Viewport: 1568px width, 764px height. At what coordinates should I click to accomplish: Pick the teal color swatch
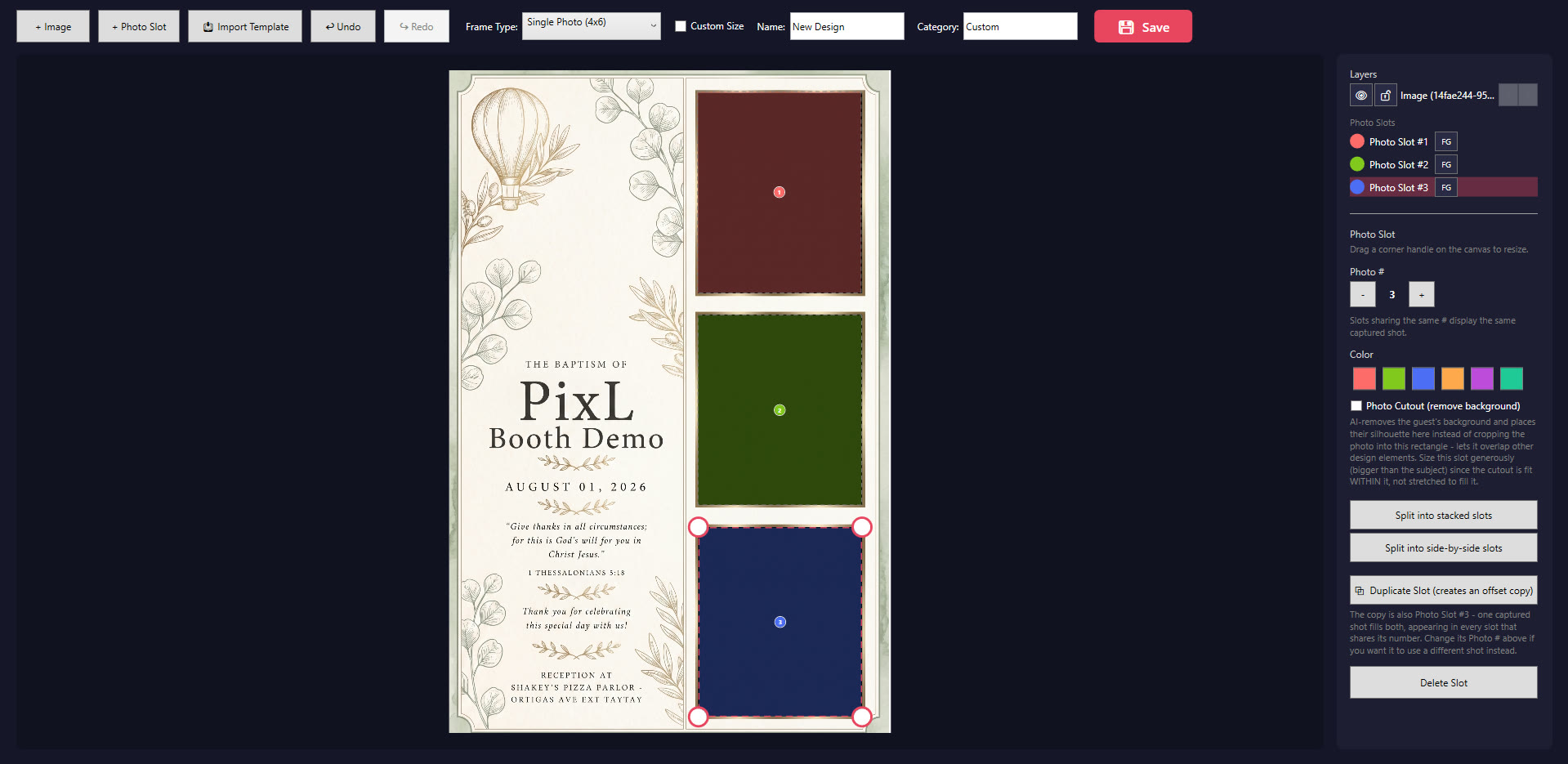[1512, 378]
